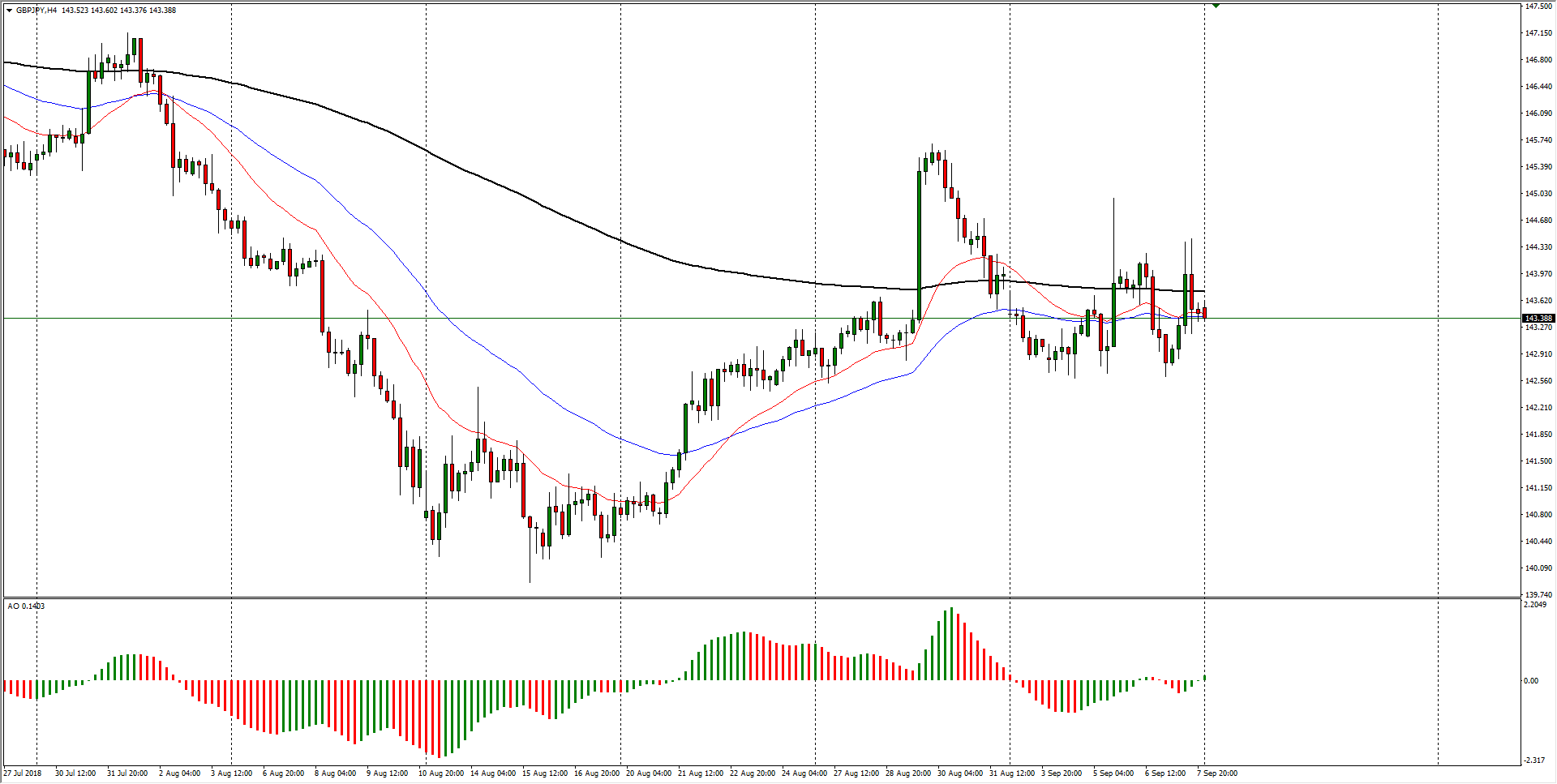Screen dimensions: 1557x784
Task: Open the dropdown arrow beside GBPJPY,H4
Action: (x=9, y=11)
